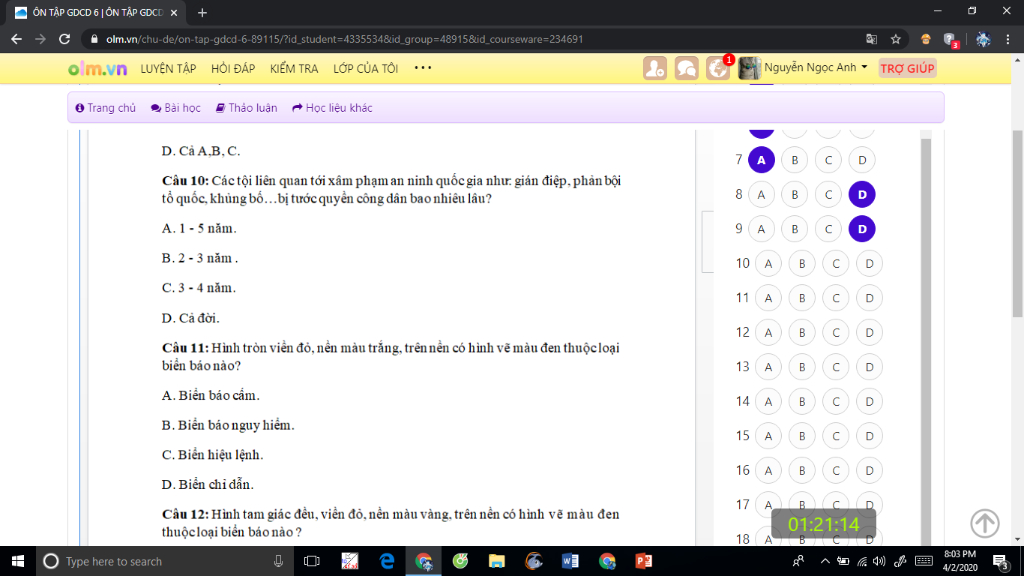Open the LUYỆN TẬP menu
The height and width of the screenshot is (576, 1024).
pyautogui.click(x=168, y=69)
